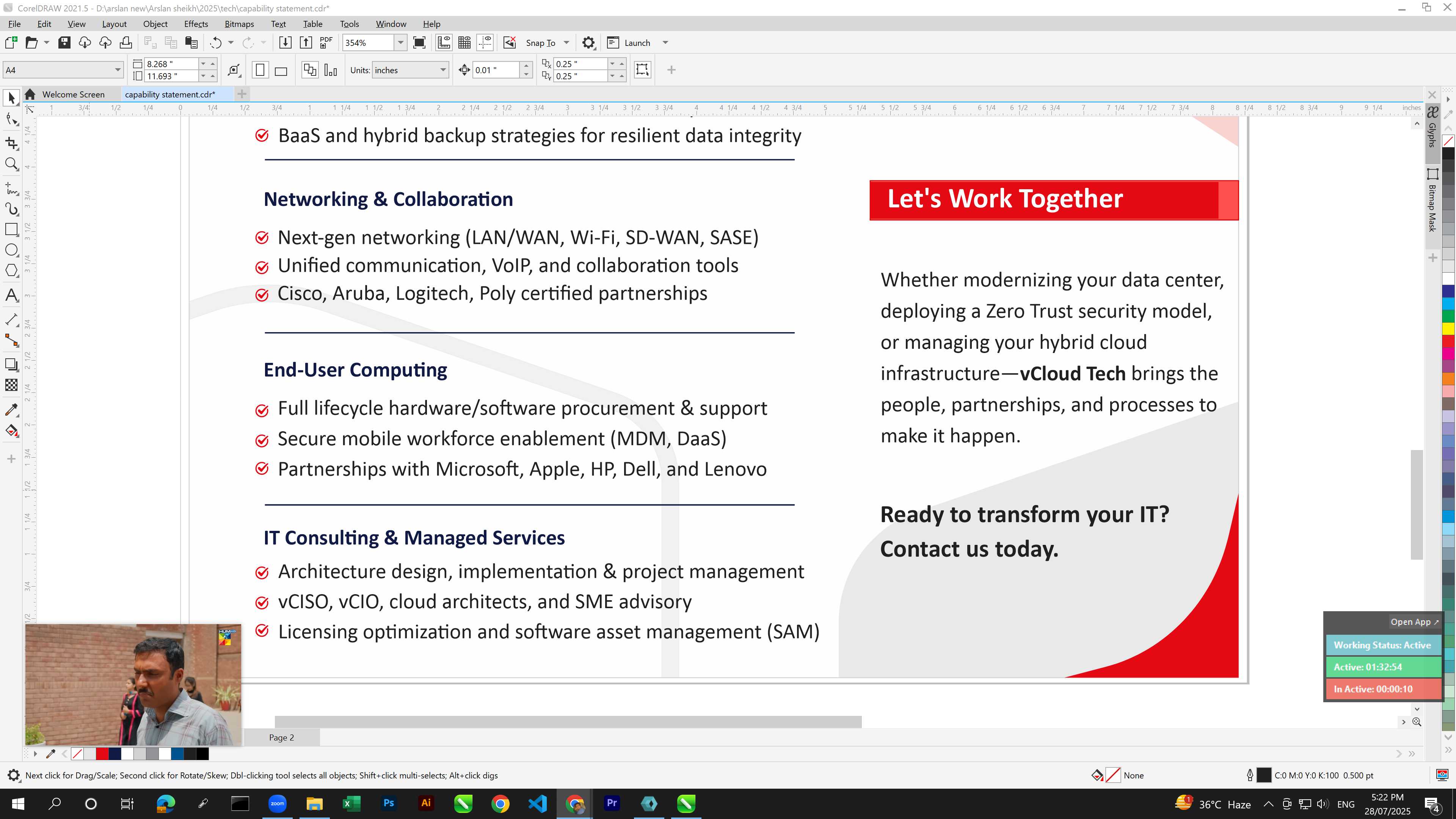Click the Launch button

point(629,42)
